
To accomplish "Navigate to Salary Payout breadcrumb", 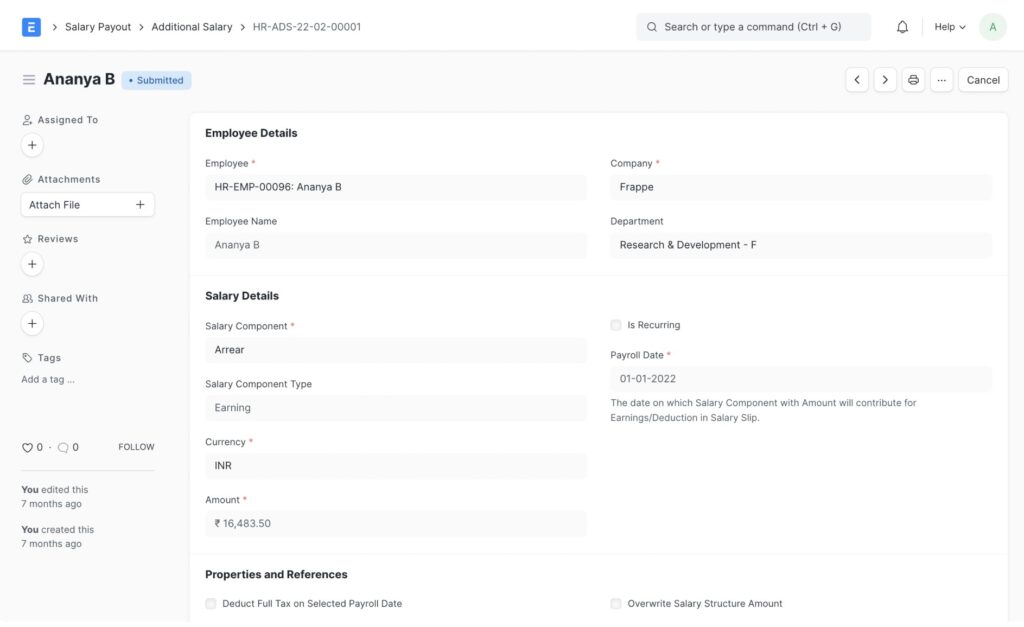I will (98, 27).
